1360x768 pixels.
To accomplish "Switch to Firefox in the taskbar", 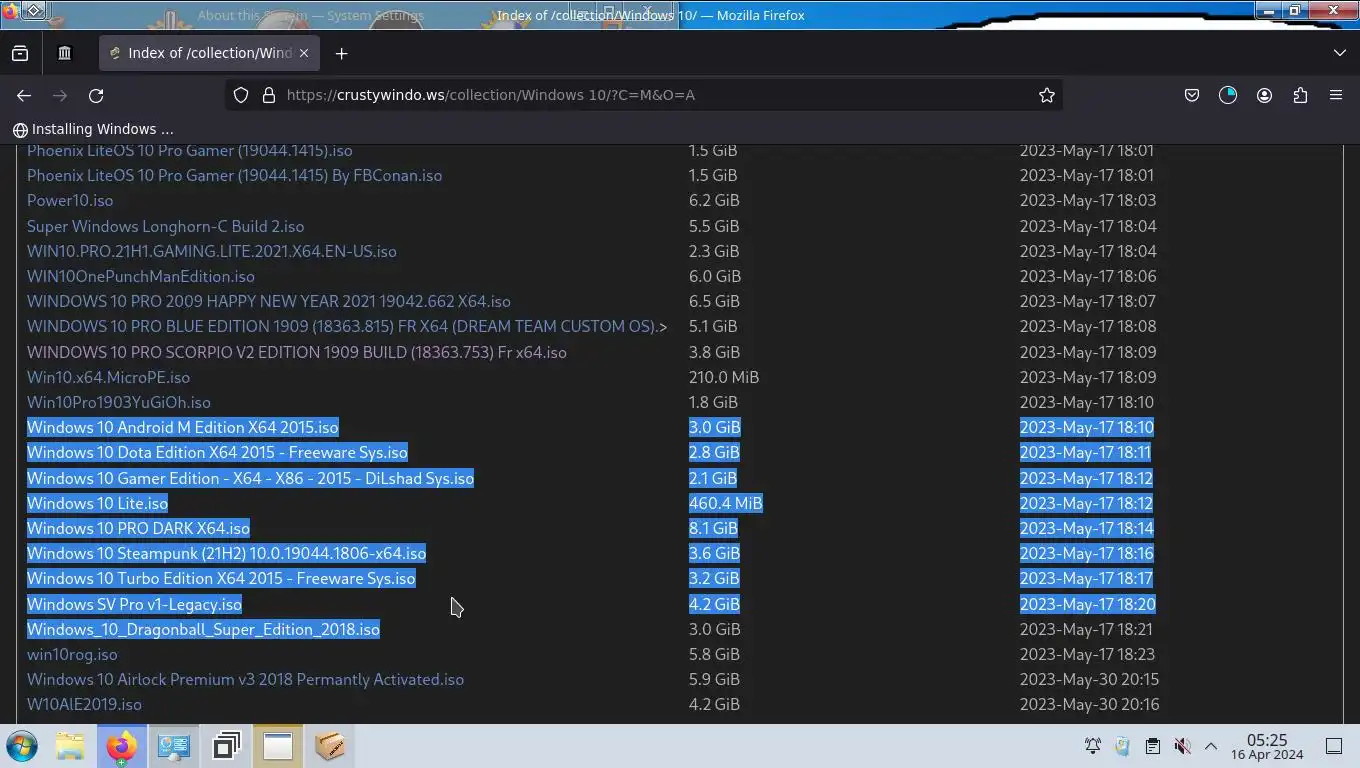I will point(121,746).
